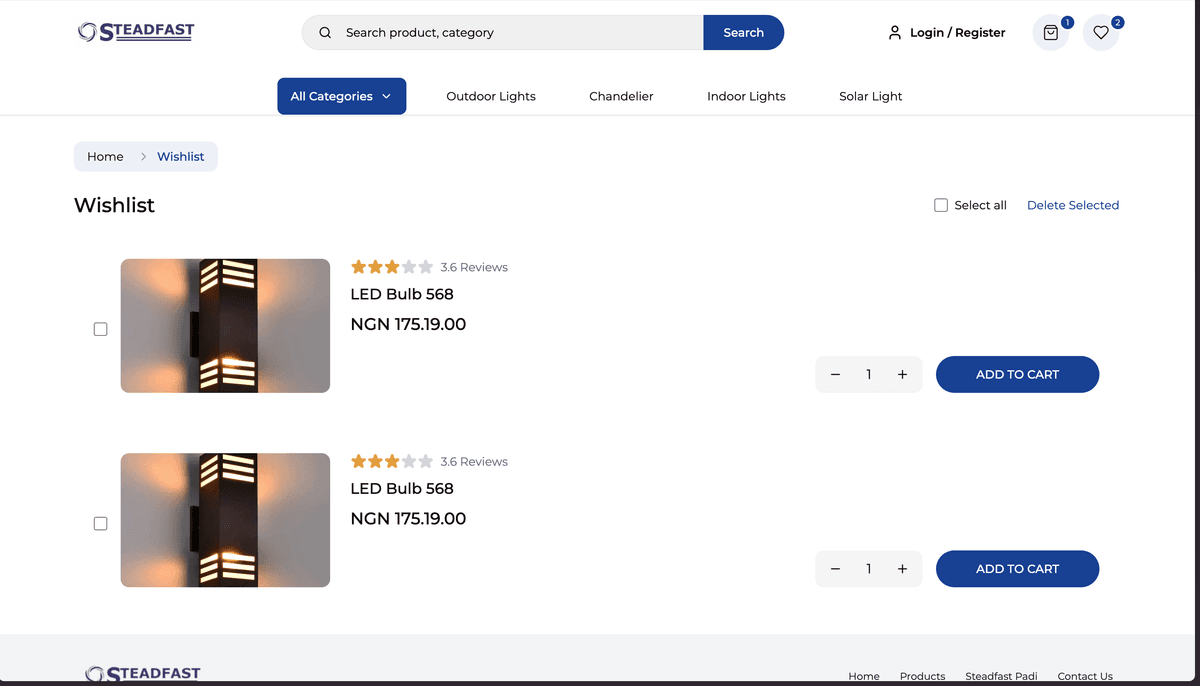Screen dimensions: 1200x686
Task: Click the search product input field
Action: [x=520, y=33]
